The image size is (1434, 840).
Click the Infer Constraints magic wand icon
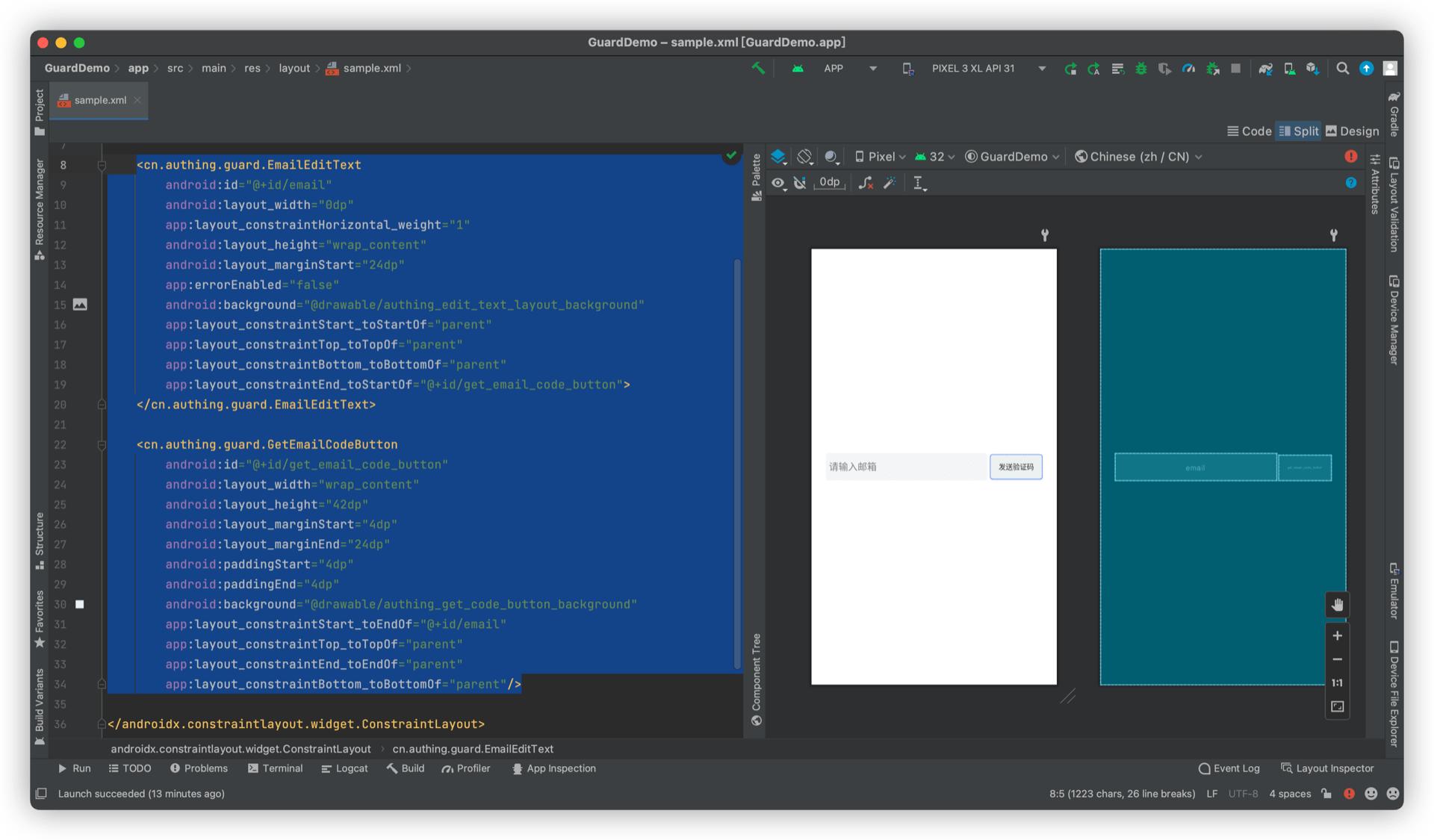pos(890,183)
